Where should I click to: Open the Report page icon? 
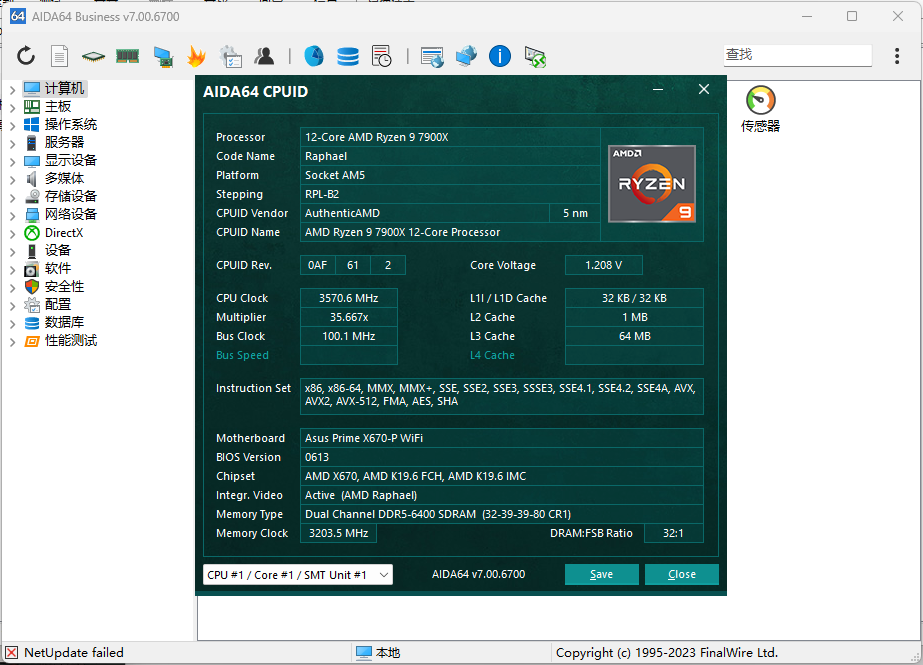coord(59,56)
